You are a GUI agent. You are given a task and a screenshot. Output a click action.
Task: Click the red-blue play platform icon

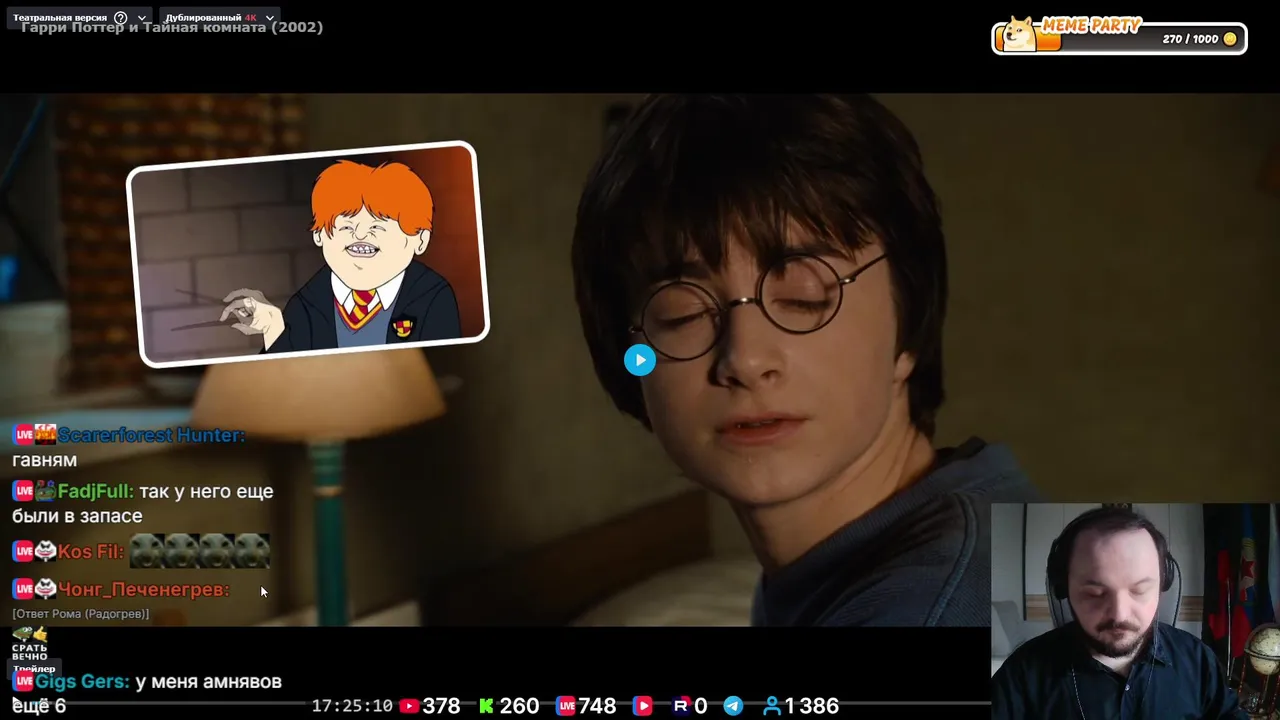click(x=643, y=706)
